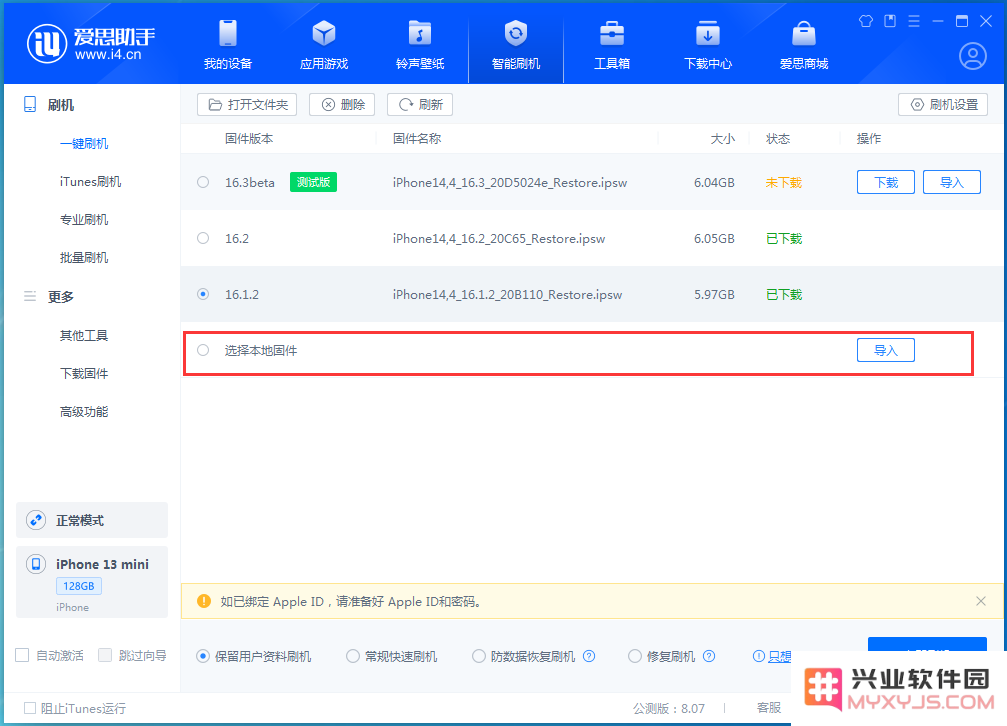Screen dimensions: 1007x726
Task: Select 下载固件 in sidebar
Action: point(84,373)
